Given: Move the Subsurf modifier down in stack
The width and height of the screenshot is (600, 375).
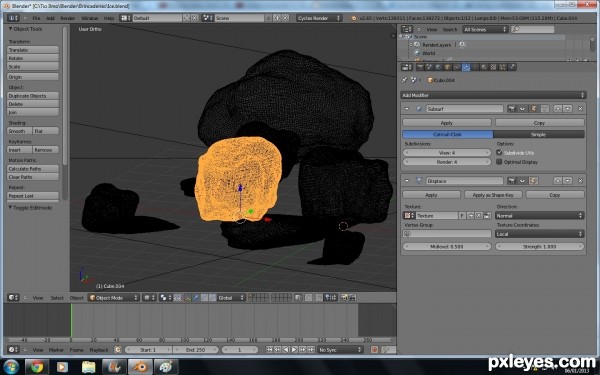Looking at the screenshot, I should click(x=567, y=109).
